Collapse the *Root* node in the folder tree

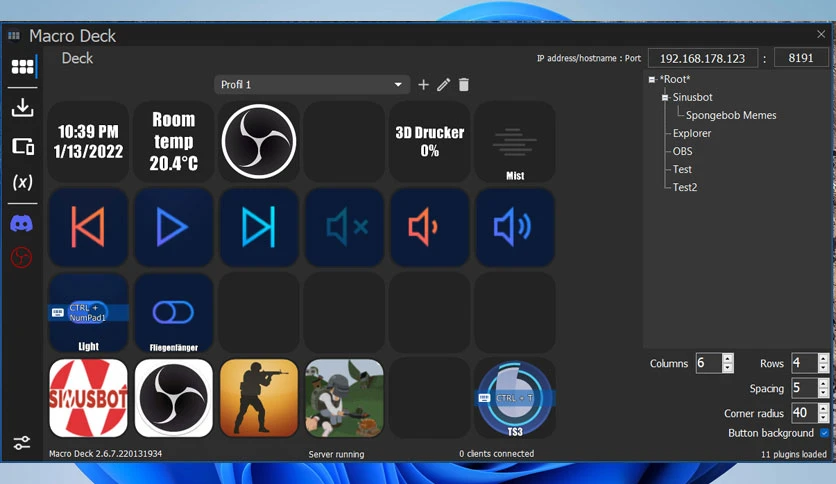pos(652,79)
